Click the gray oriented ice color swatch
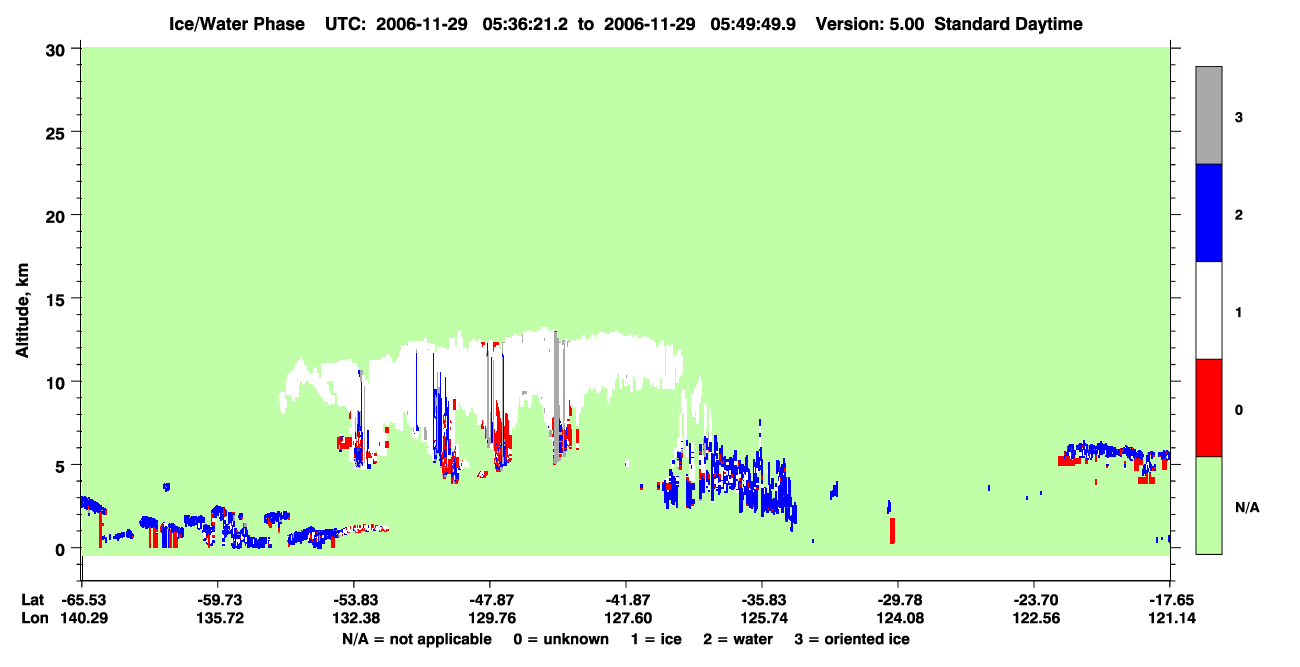Image resolution: width=1300 pixels, height=667 pixels. [1208, 115]
